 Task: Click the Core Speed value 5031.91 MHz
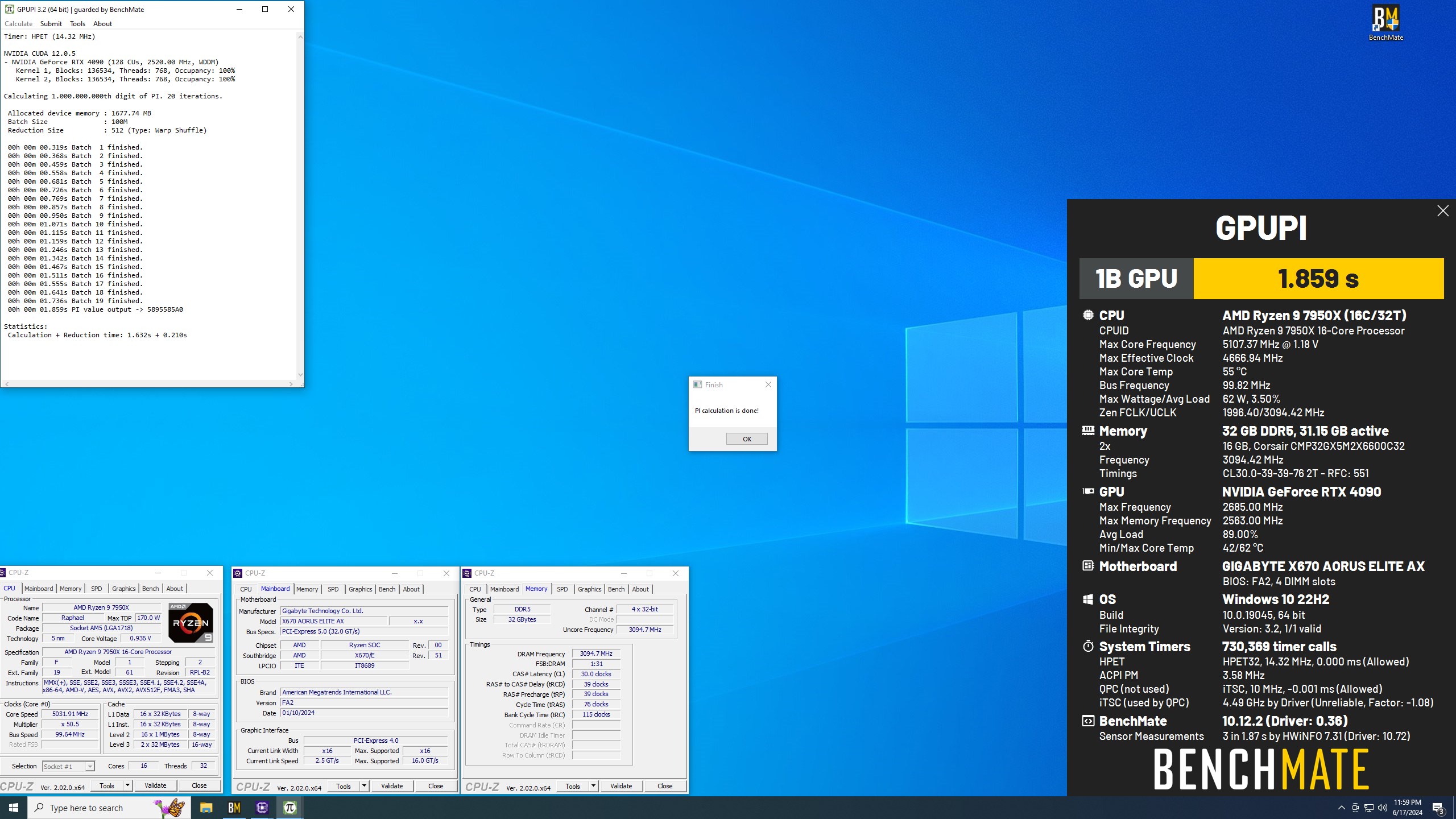[x=71, y=714]
